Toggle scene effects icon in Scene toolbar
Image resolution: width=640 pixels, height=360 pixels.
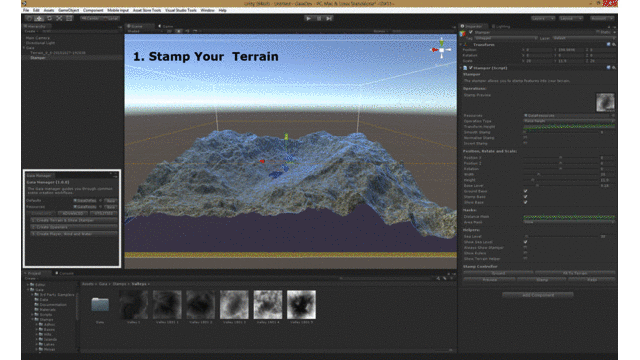point(195,31)
